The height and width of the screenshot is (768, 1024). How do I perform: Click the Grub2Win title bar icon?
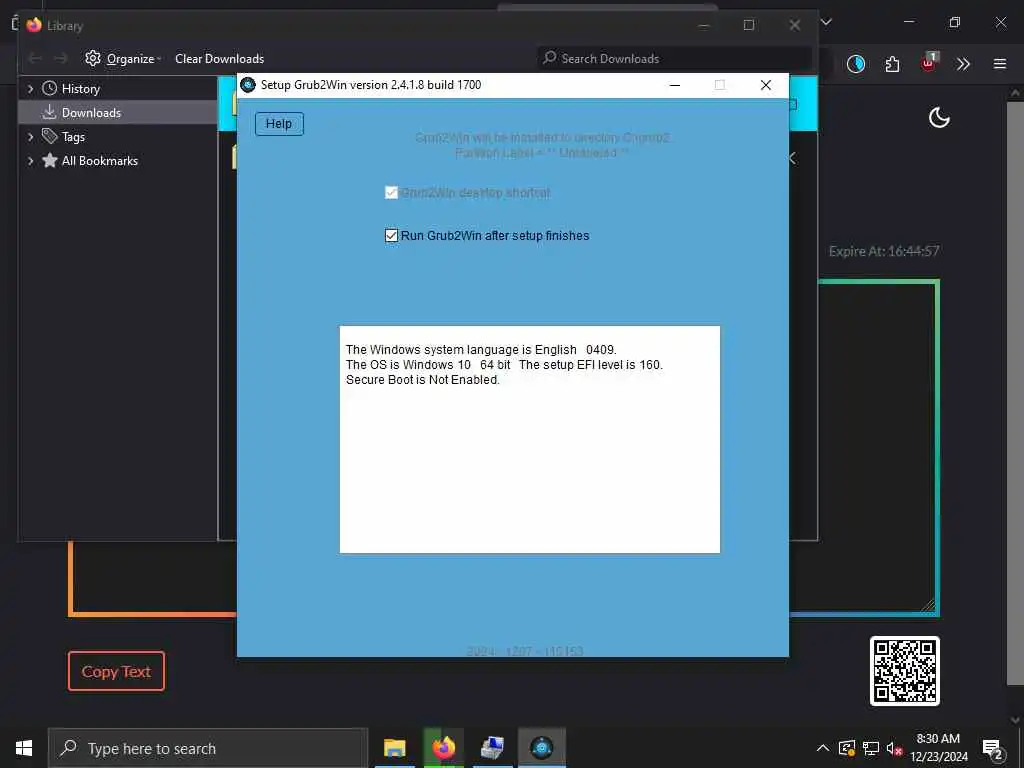pyautogui.click(x=248, y=85)
